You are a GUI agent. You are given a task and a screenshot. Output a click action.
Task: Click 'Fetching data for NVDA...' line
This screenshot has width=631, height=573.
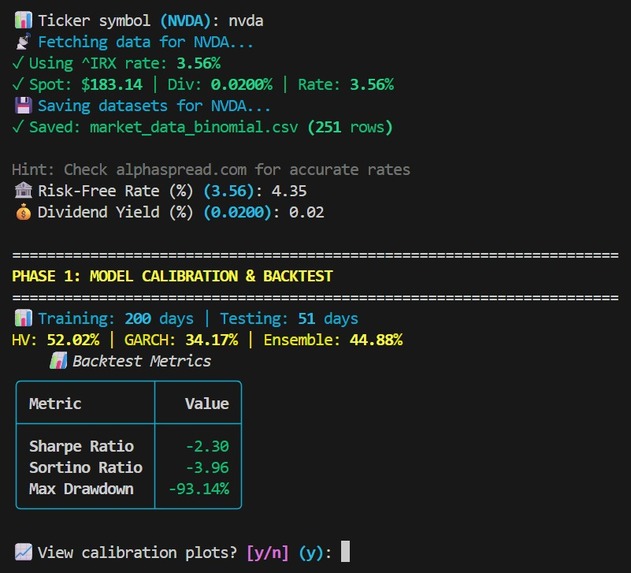coord(146,42)
